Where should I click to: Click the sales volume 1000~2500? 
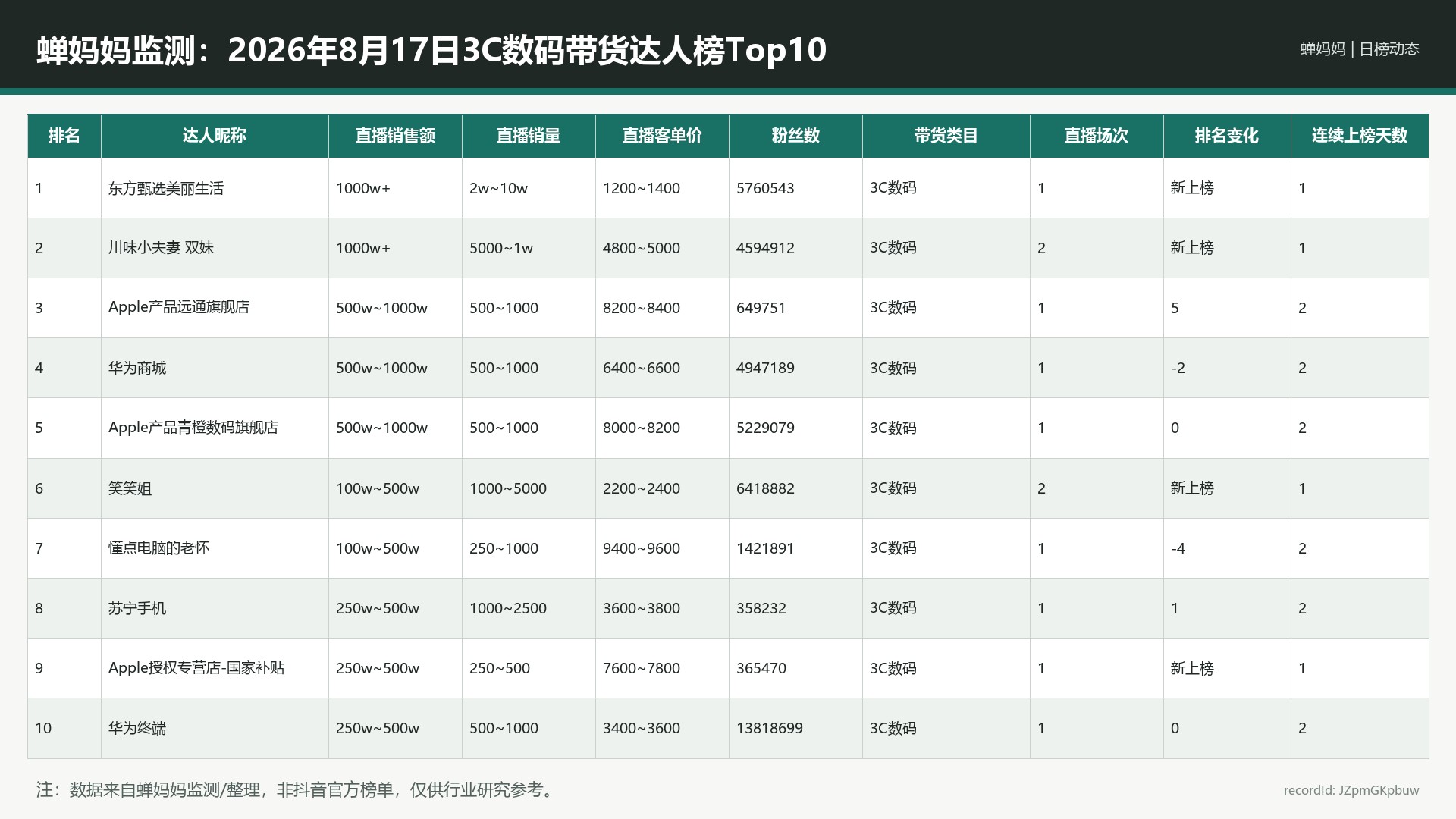point(508,608)
